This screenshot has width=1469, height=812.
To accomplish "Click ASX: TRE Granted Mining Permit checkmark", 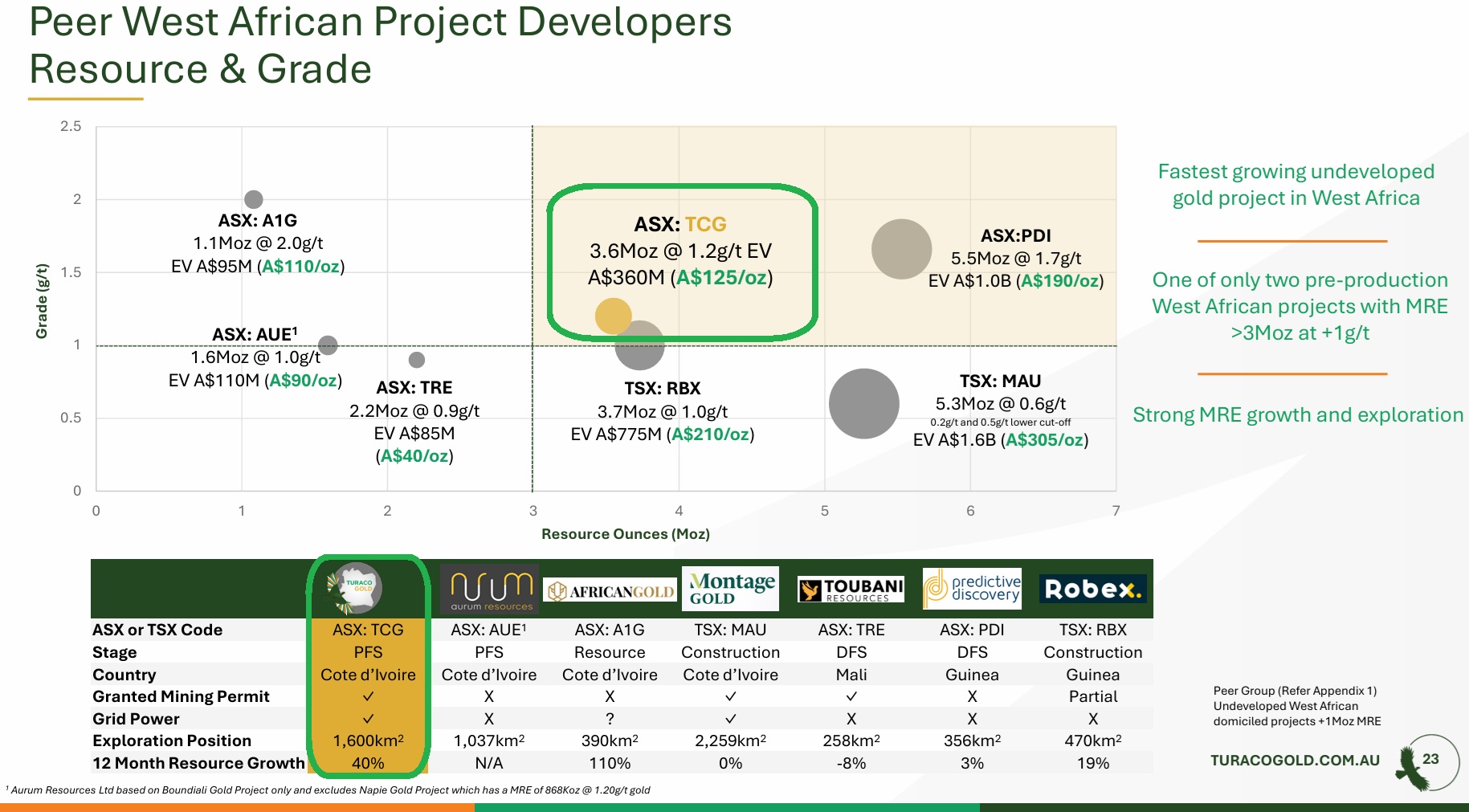I will tap(851, 696).
